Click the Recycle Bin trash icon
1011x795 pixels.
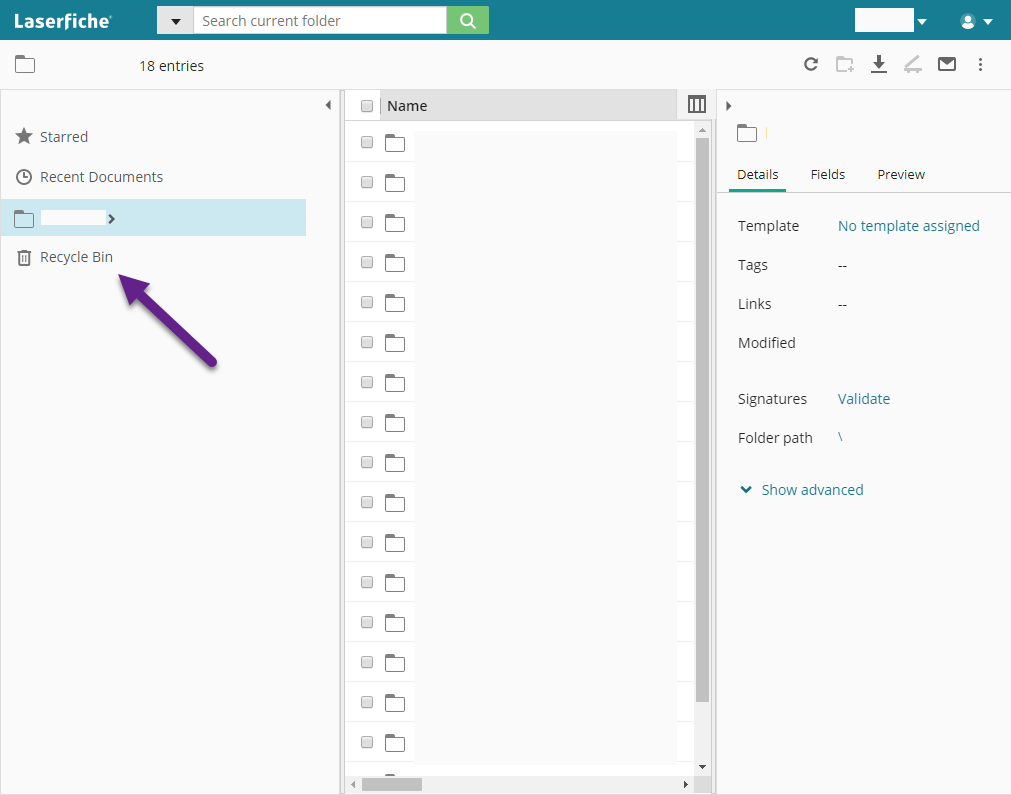24,257
